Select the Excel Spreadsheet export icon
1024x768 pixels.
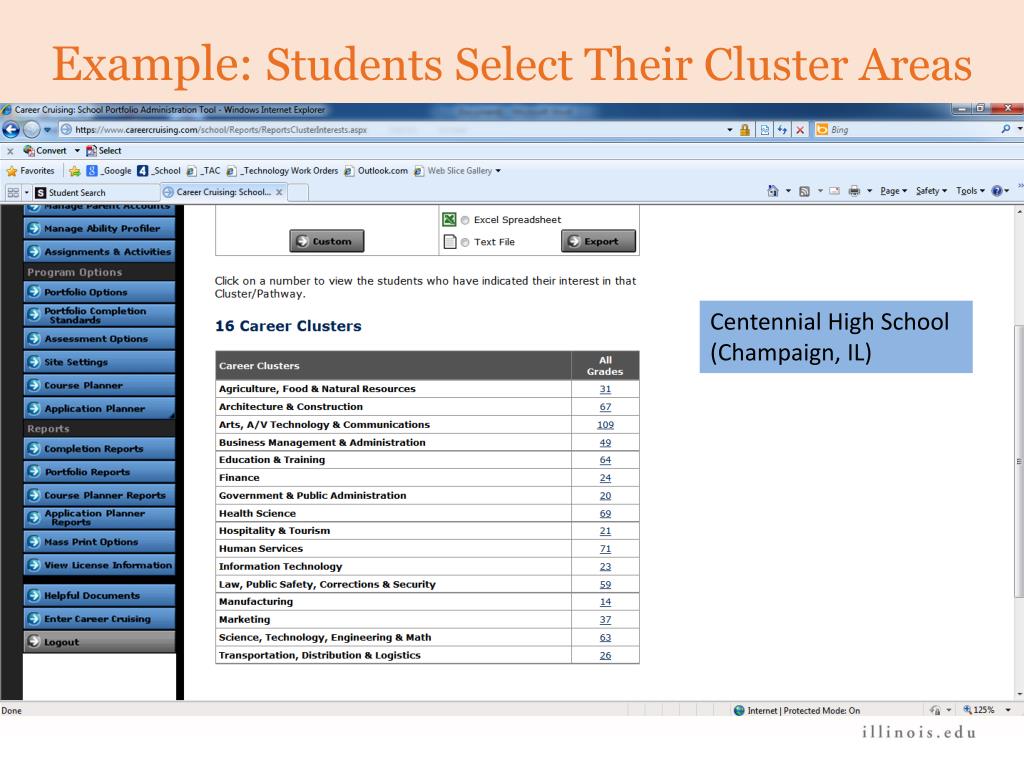coord(449,220)
